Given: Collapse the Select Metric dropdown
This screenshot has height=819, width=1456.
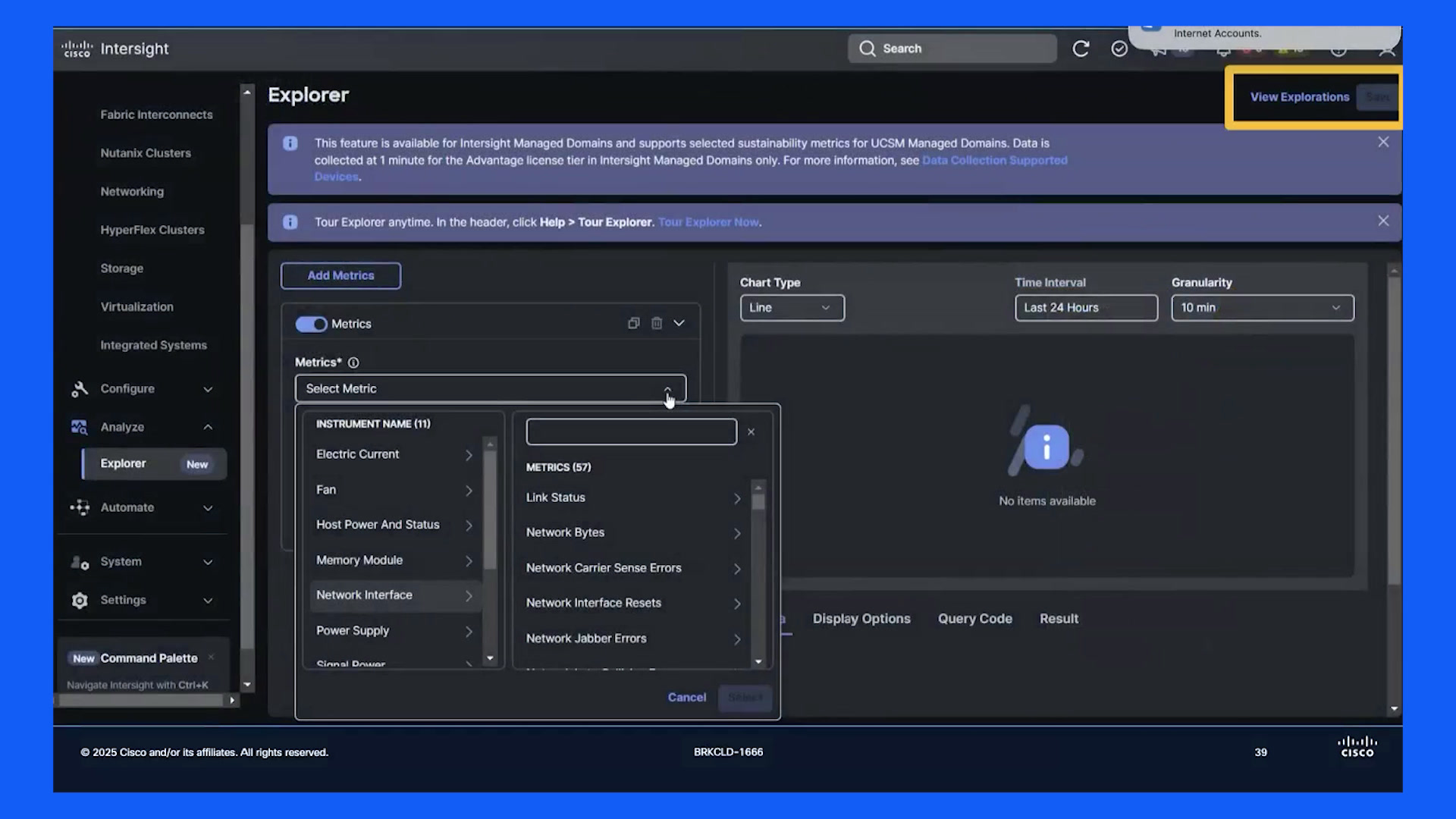Looking at the screenshot, I should coord(667,389).
